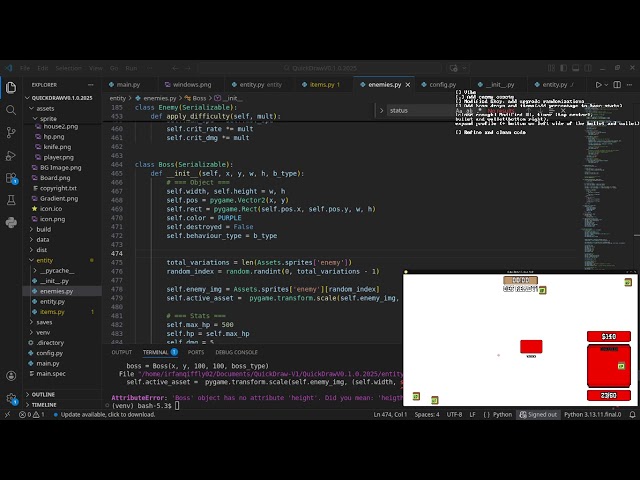Open the run button dropdown arrow
640x480 pixels.
[x=606, y=85]
